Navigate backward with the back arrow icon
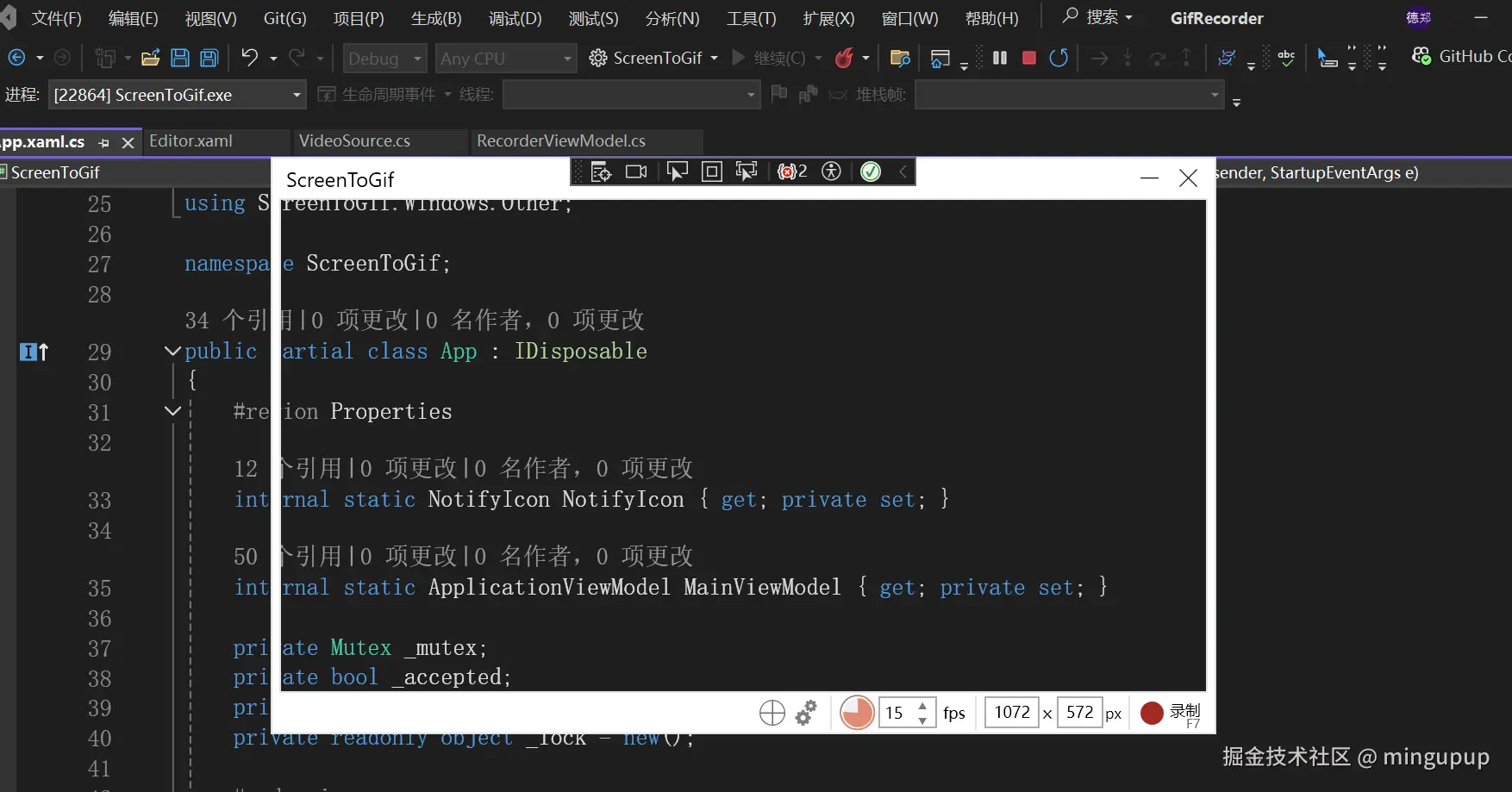Image resolution: width=1512 pixels, height=792 pixels. tap(16, 58)
